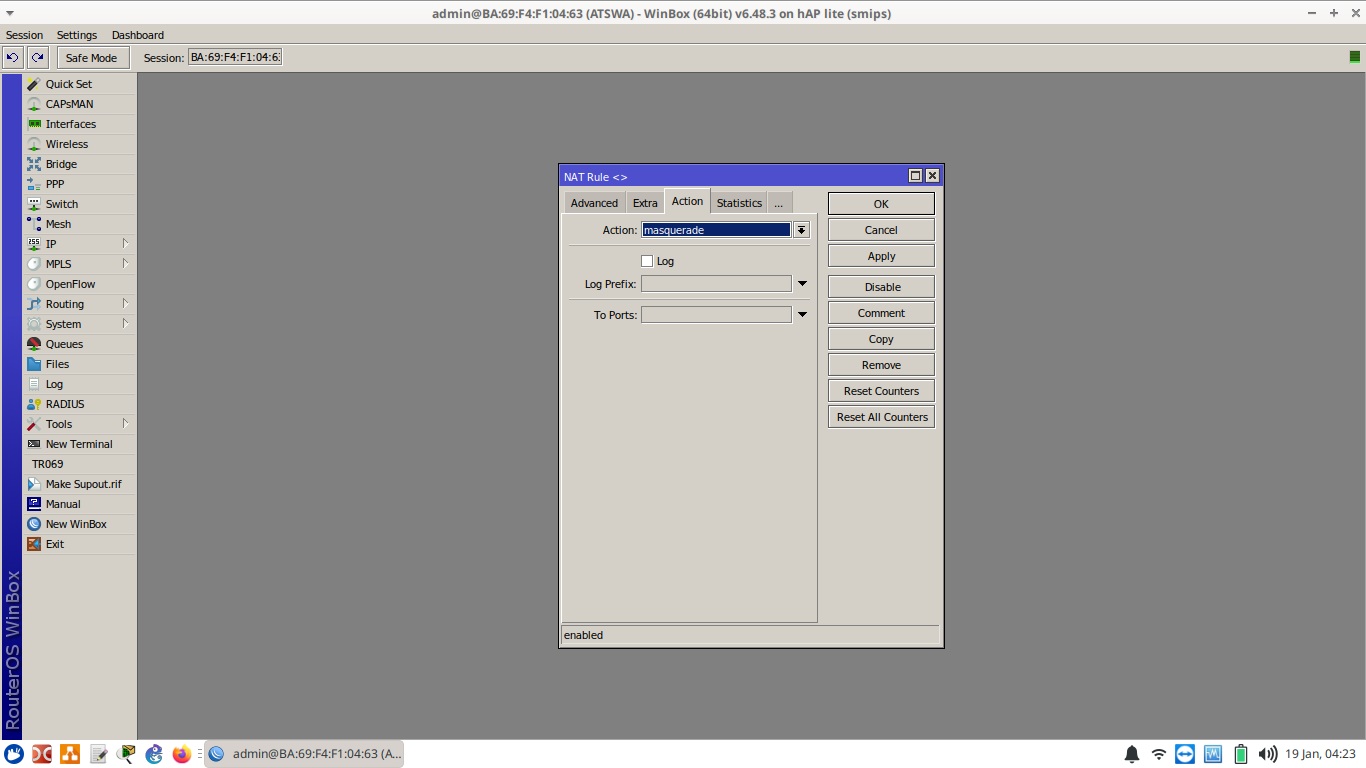This screenshot has width=1366, height=768.
Task: Start a New WinBox session
Action: [x=79, y=524]
